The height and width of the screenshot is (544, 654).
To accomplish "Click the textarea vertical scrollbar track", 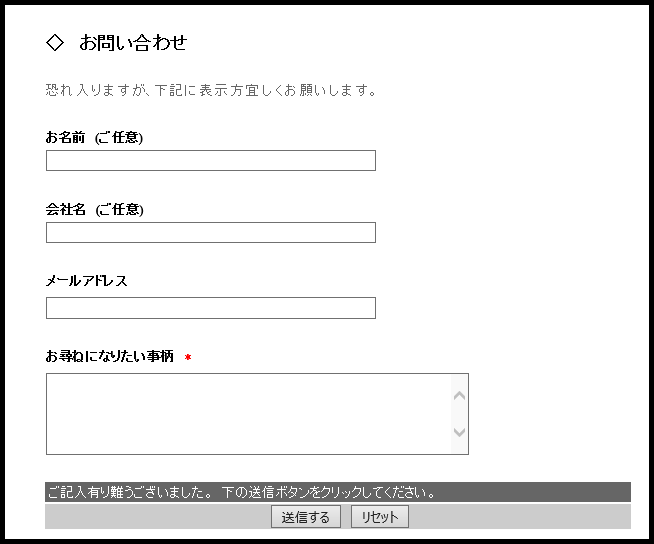I will [x=460, y=414].
